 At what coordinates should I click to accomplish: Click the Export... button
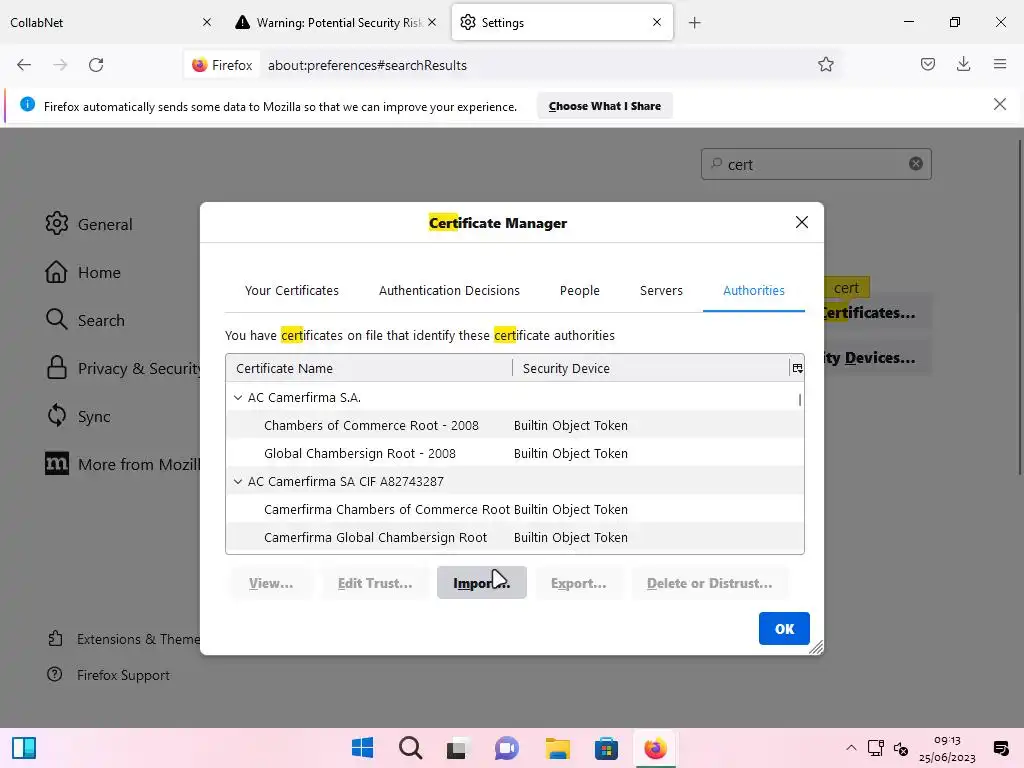click(579, 583)
